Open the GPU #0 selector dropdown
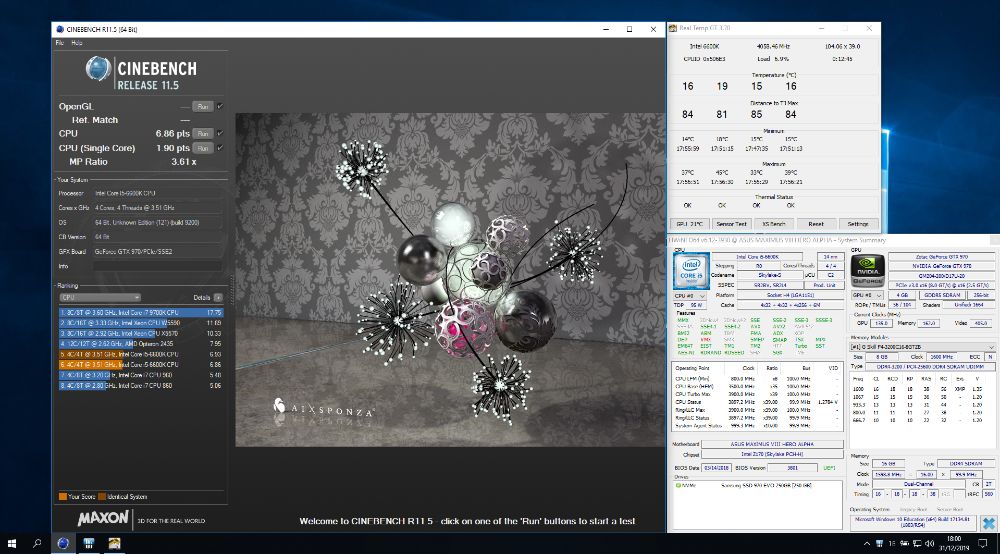Viewport: 1000px width, 554px height. pyautogui.click(x=867, y=296)
